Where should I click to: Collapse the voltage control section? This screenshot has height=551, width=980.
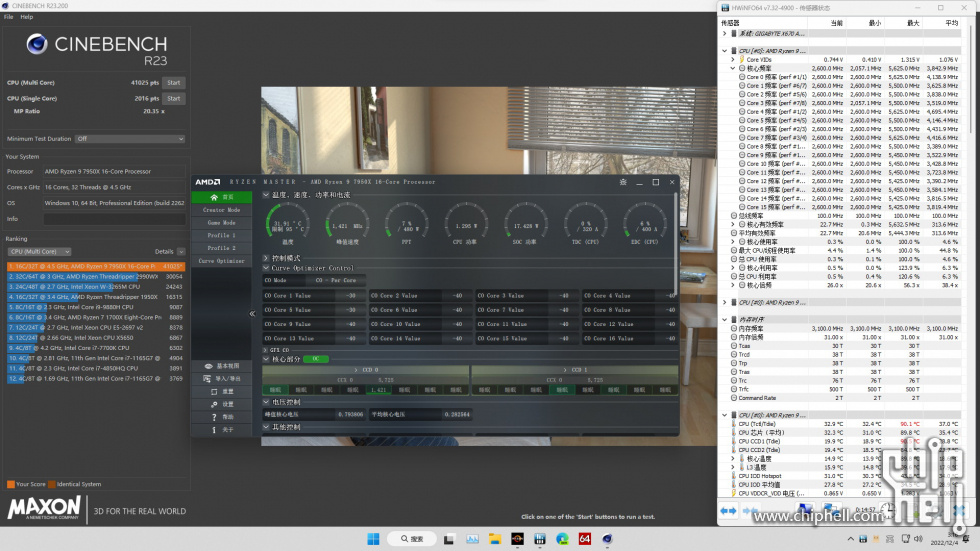[x=266, y=402]
